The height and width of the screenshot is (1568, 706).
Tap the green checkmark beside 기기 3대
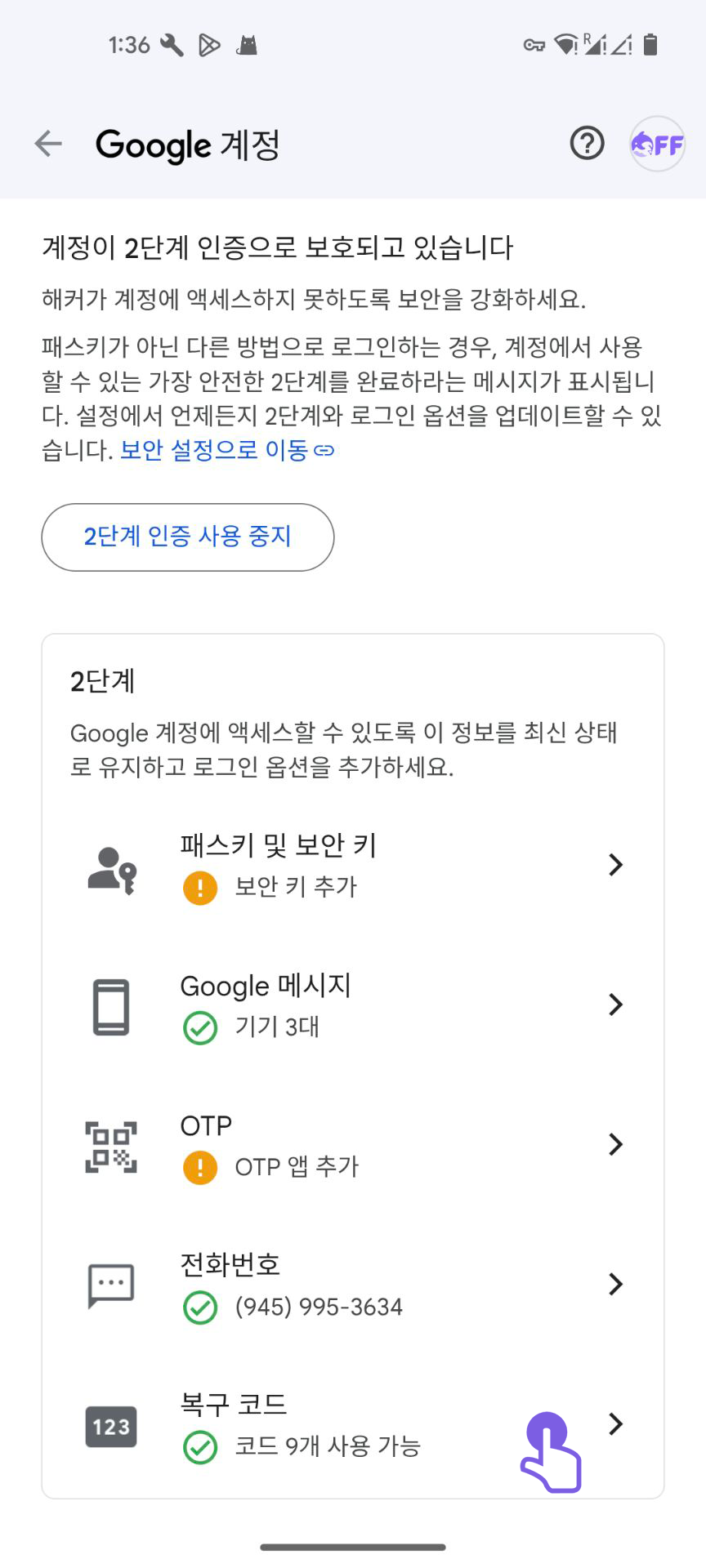[x=200, y=1027]
